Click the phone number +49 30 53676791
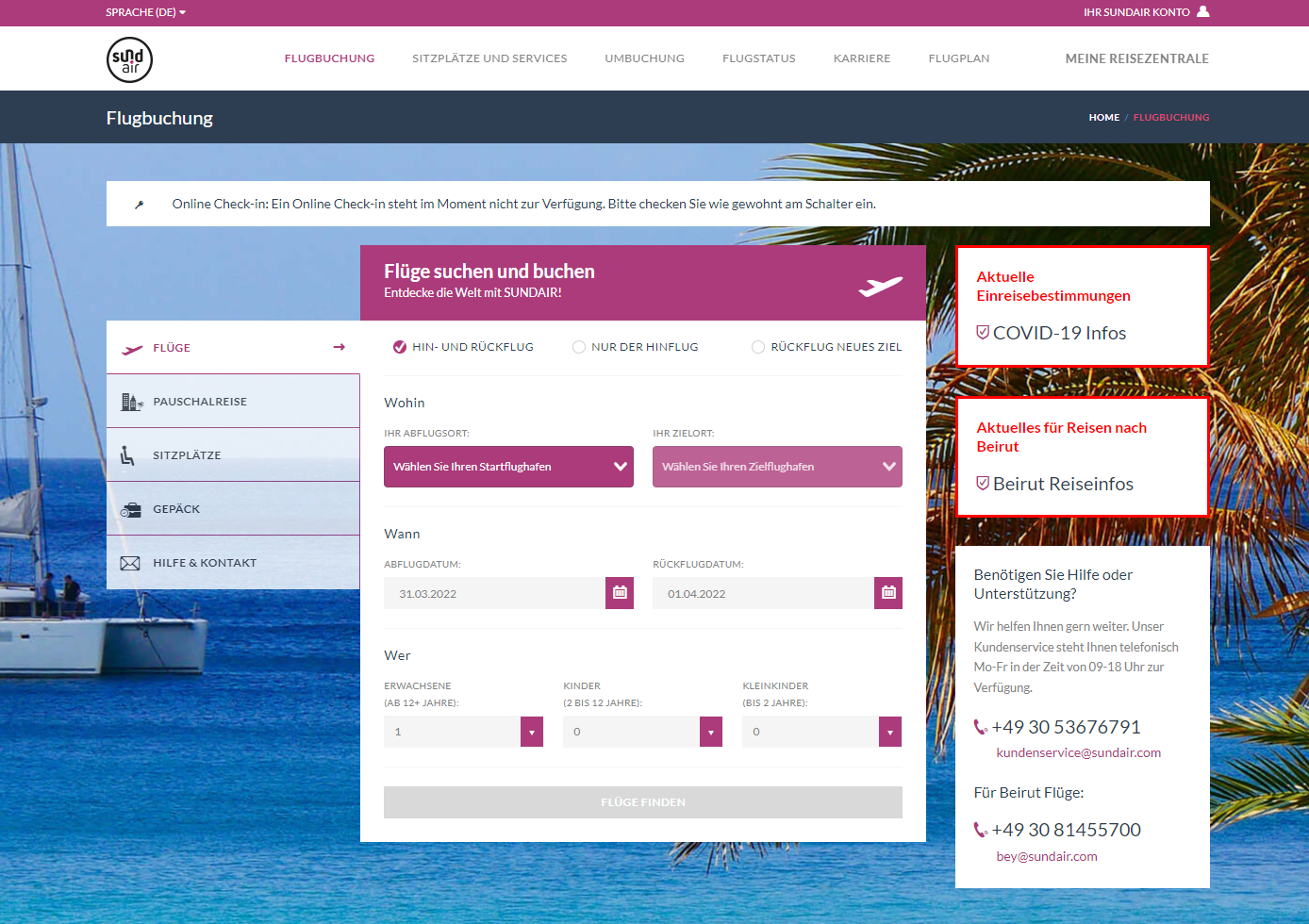Screen dimensions: 1309x924 (x=1066, y=727)
